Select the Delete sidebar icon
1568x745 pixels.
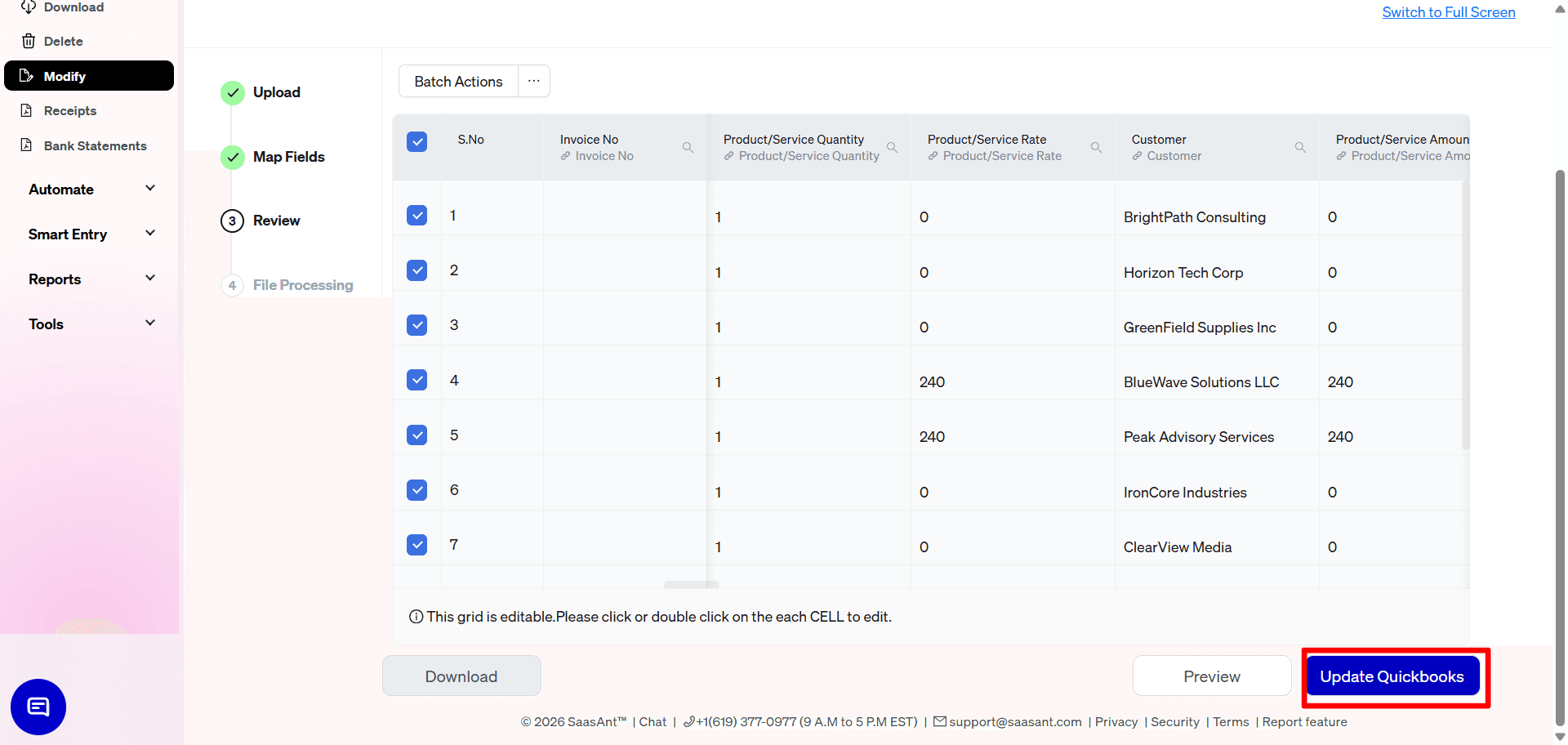pyautogui.click(x=28, y=41)
